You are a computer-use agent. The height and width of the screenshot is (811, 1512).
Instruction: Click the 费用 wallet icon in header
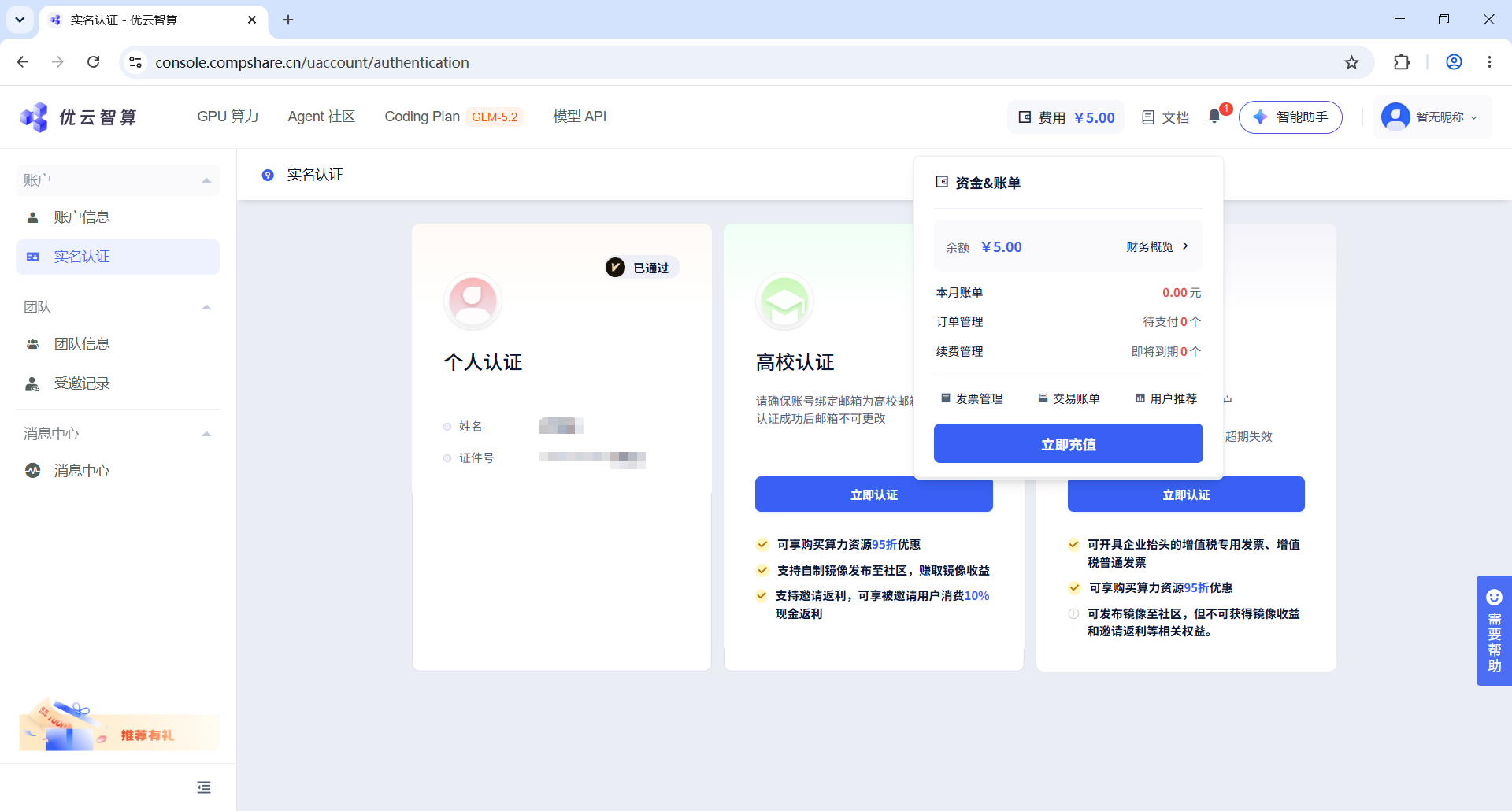pos(1025,117)
